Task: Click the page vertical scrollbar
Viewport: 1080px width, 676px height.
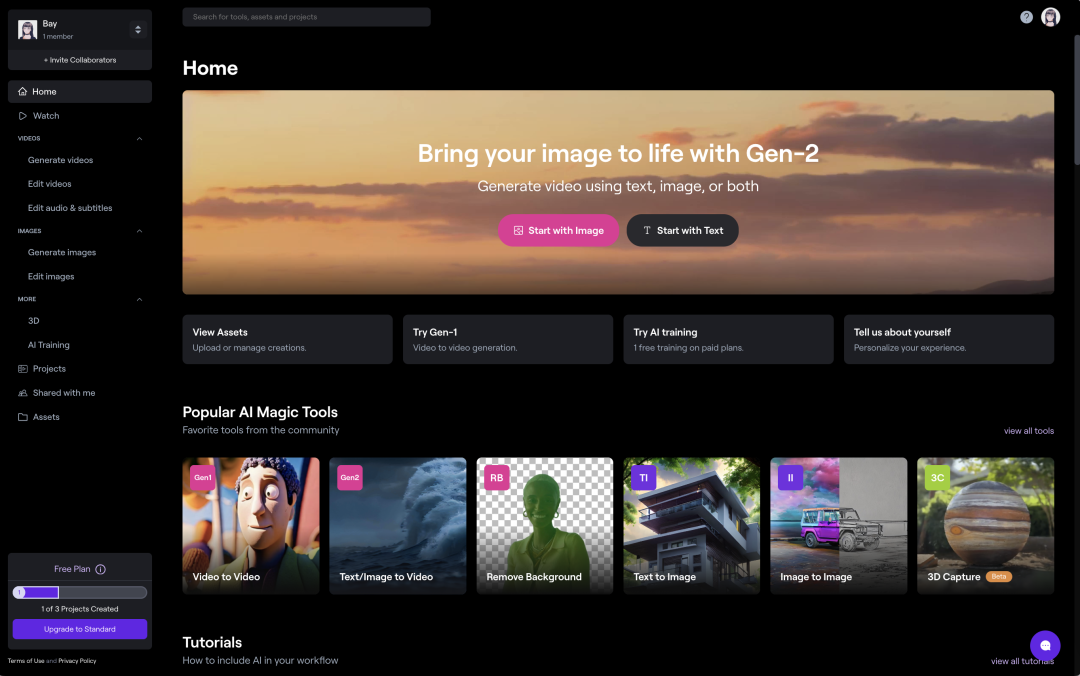Action: [x=1076, y=100]
